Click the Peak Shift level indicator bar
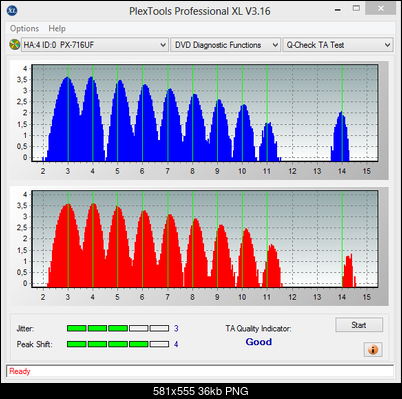The height and width of the screenshot is (399, 402). 118,344
